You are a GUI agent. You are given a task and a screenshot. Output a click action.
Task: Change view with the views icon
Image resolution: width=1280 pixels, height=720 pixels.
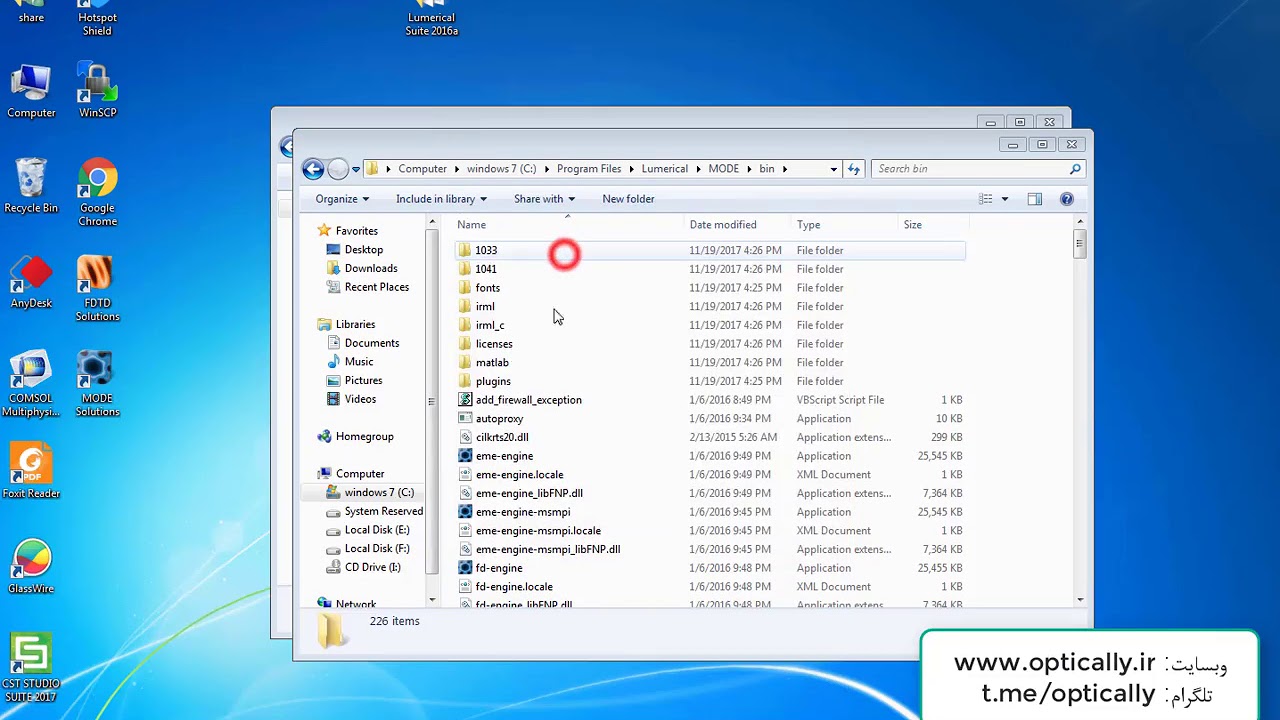pos(986,199)
